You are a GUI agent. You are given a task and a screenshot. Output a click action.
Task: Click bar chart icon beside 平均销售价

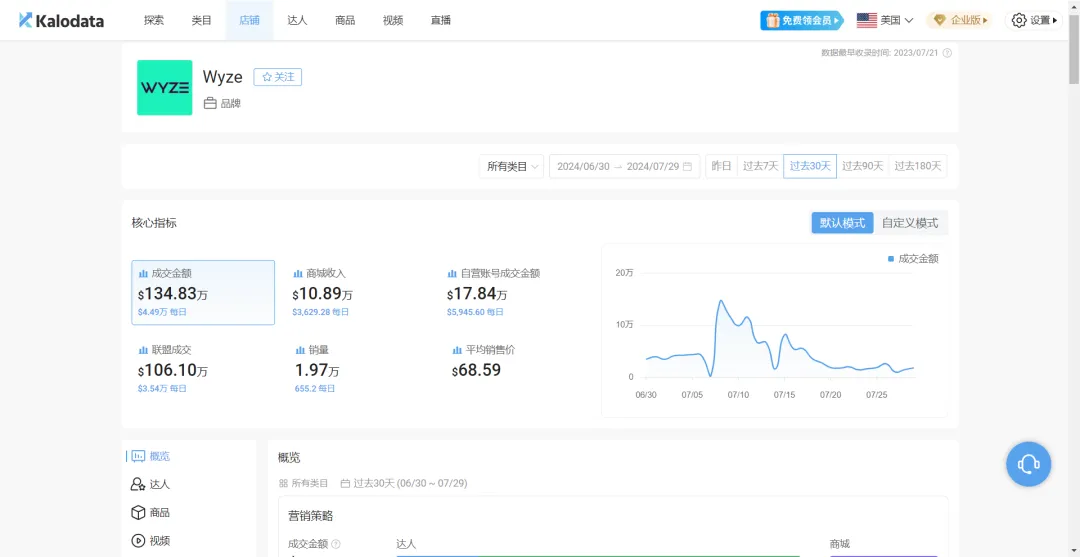pyautogui.click(x=457, y=350)
